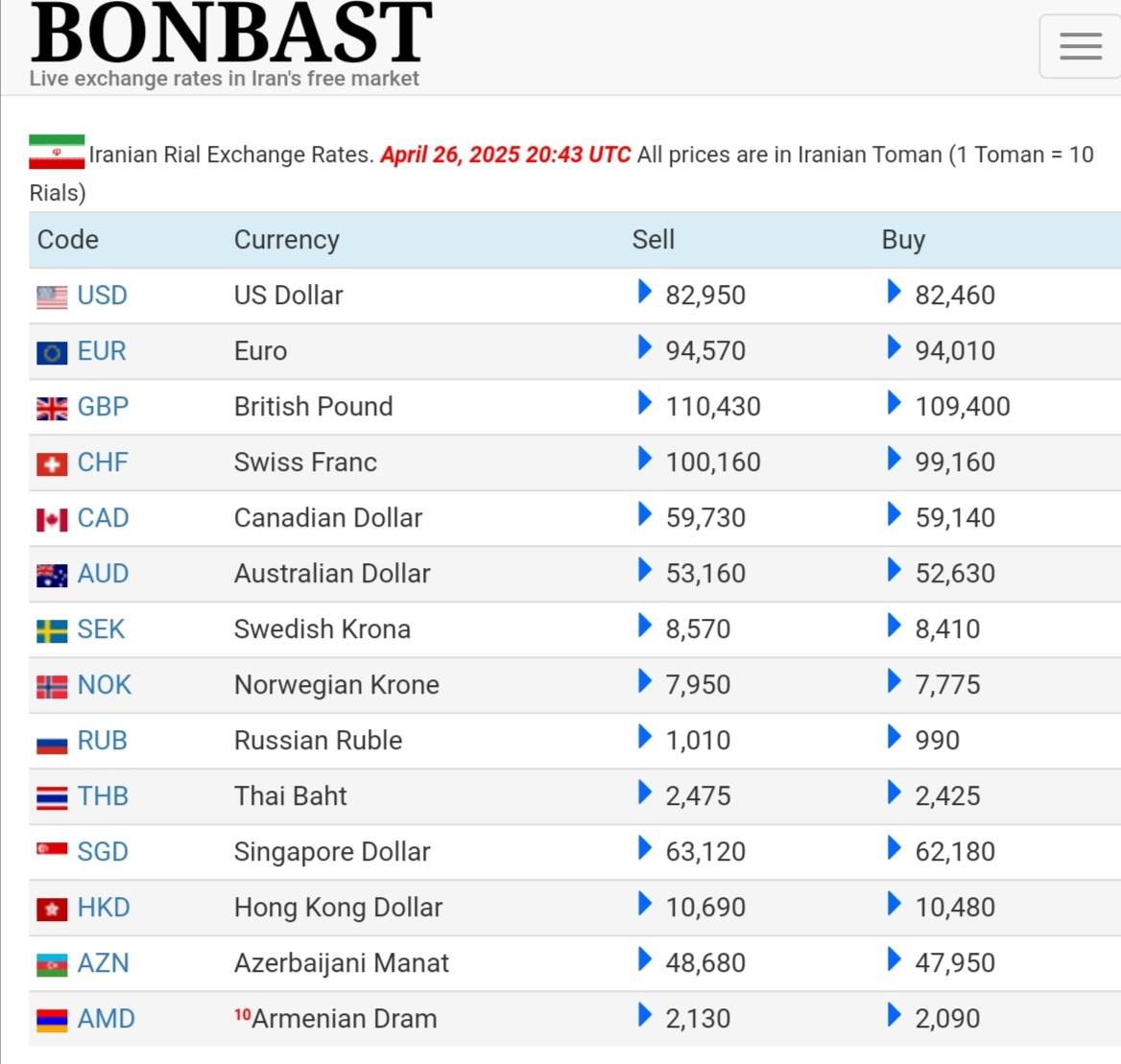Select the Armenian Dram currency name
This screenshot has height=1064, width=1121.
(x=345, y=1019)
